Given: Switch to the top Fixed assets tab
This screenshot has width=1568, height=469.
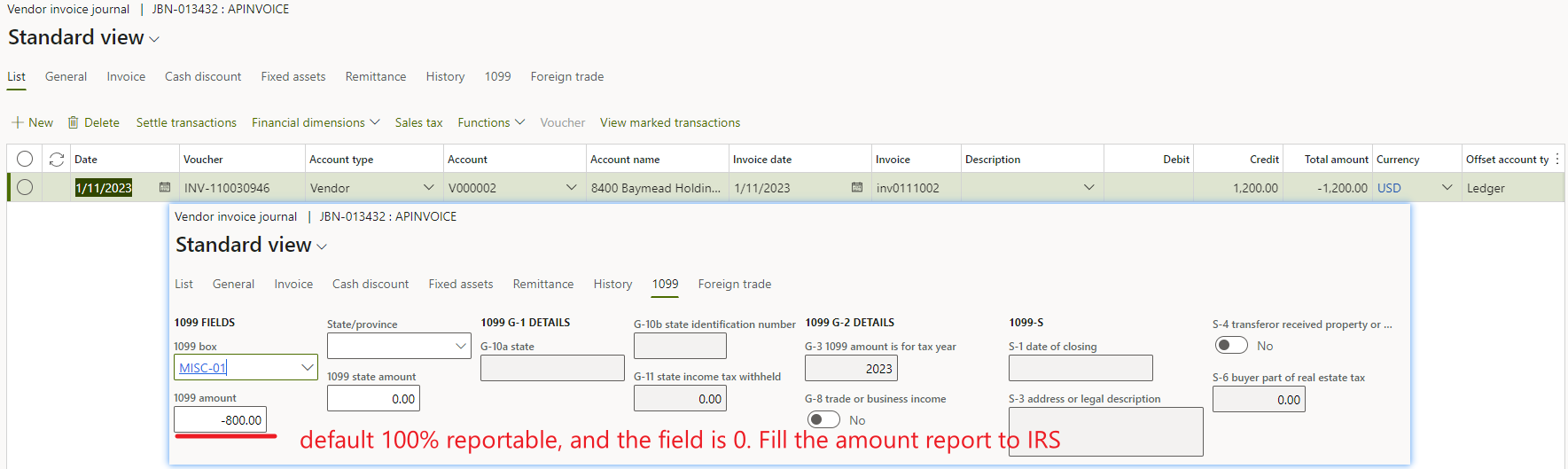Looking at the screenshot, I should pos(293,76).
